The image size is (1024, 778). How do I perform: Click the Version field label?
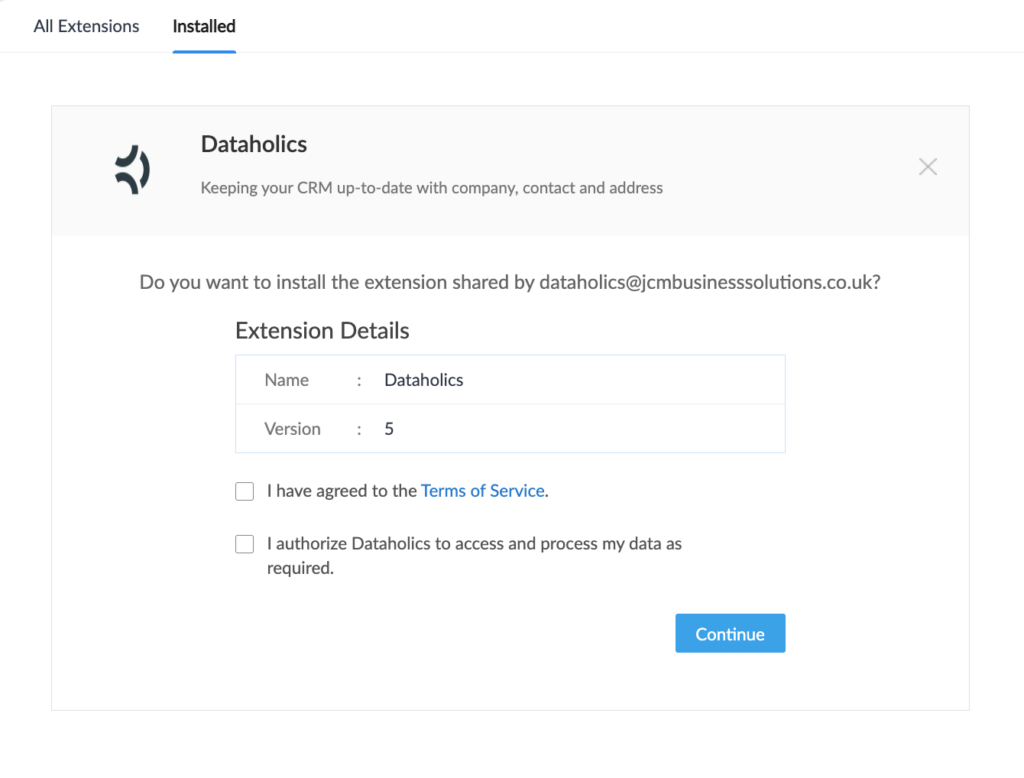click(293, 429)
